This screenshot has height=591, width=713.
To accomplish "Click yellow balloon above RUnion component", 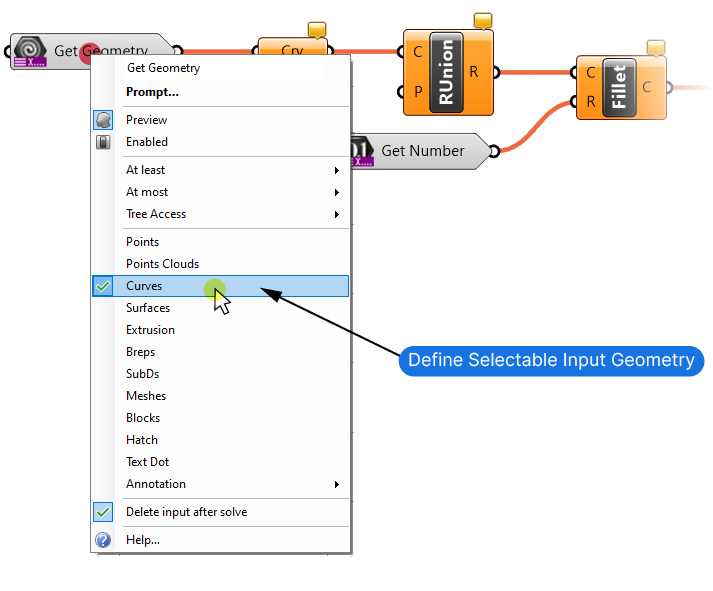I will pos(483,20).
